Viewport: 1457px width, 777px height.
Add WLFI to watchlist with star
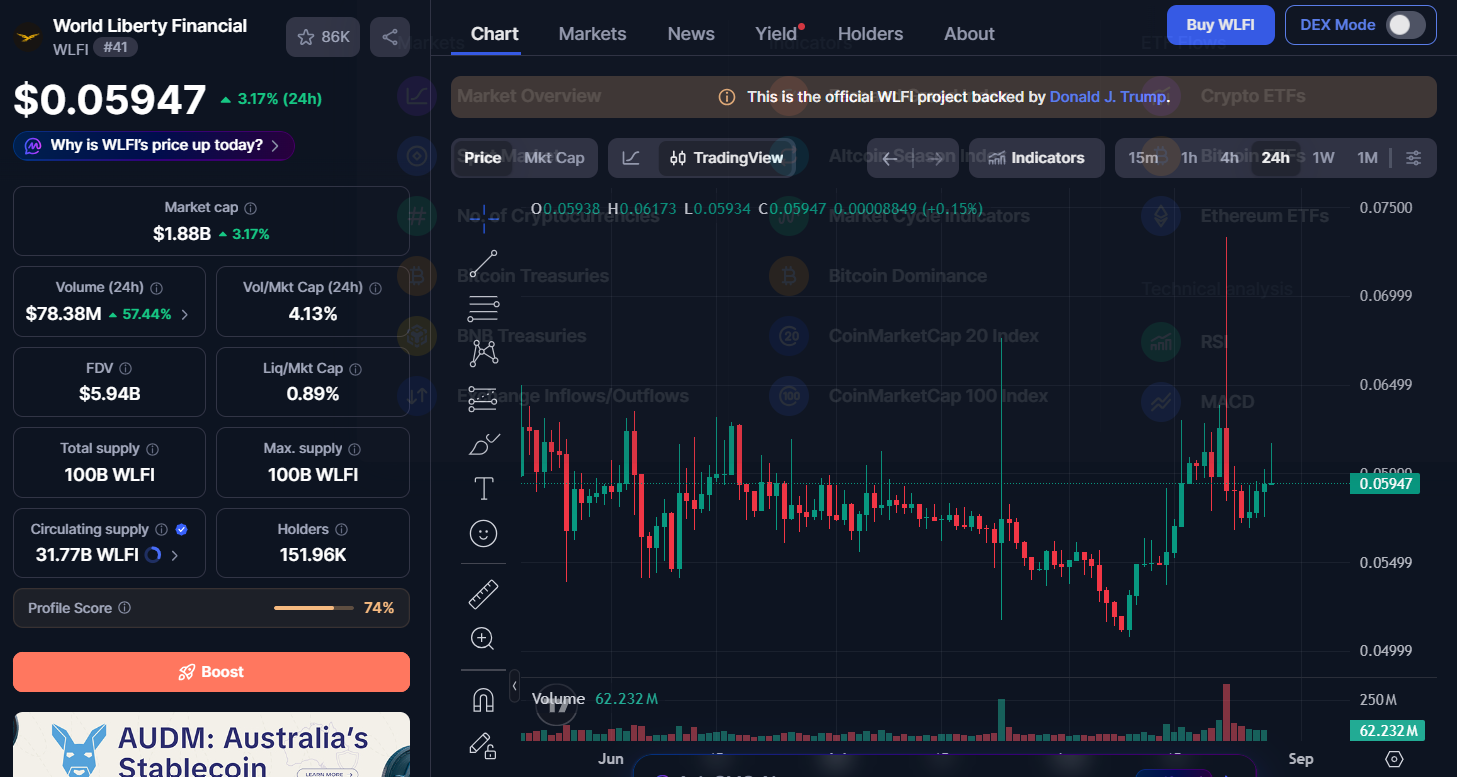coord(323,37)
